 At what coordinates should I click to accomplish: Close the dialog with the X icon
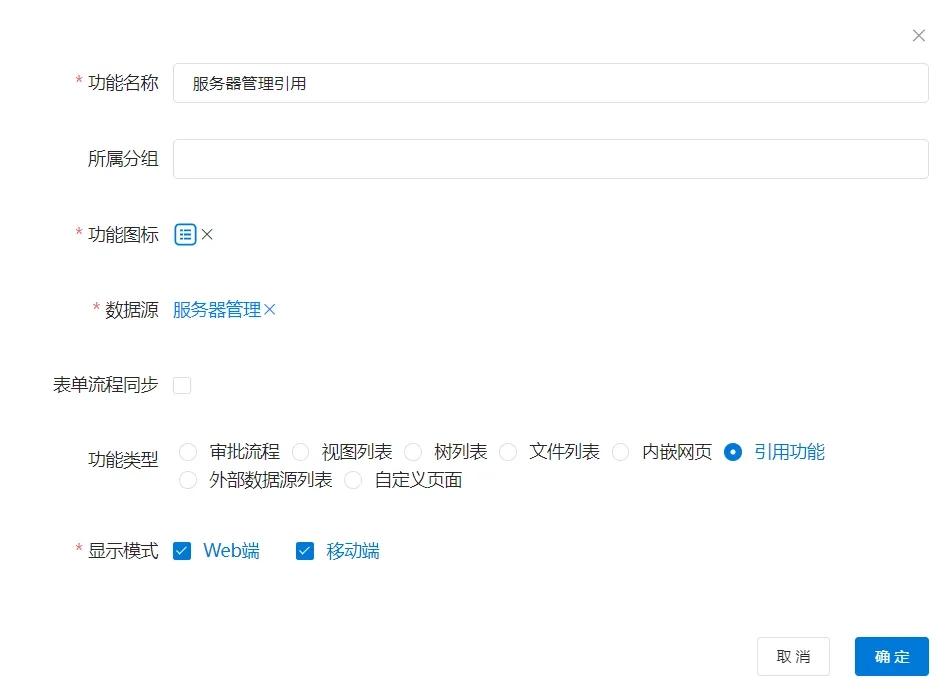[918, 36]
